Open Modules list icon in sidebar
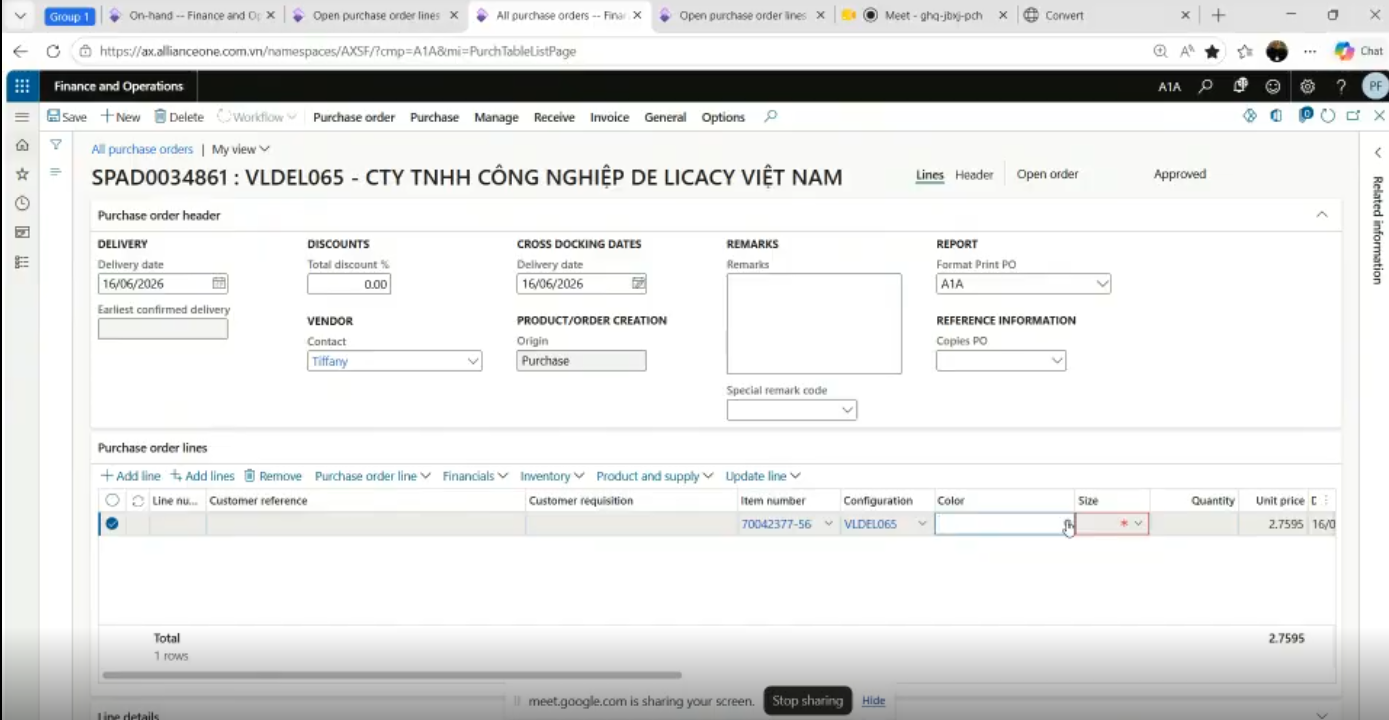Screen dimensions: 1389x720 pos(22,262)
